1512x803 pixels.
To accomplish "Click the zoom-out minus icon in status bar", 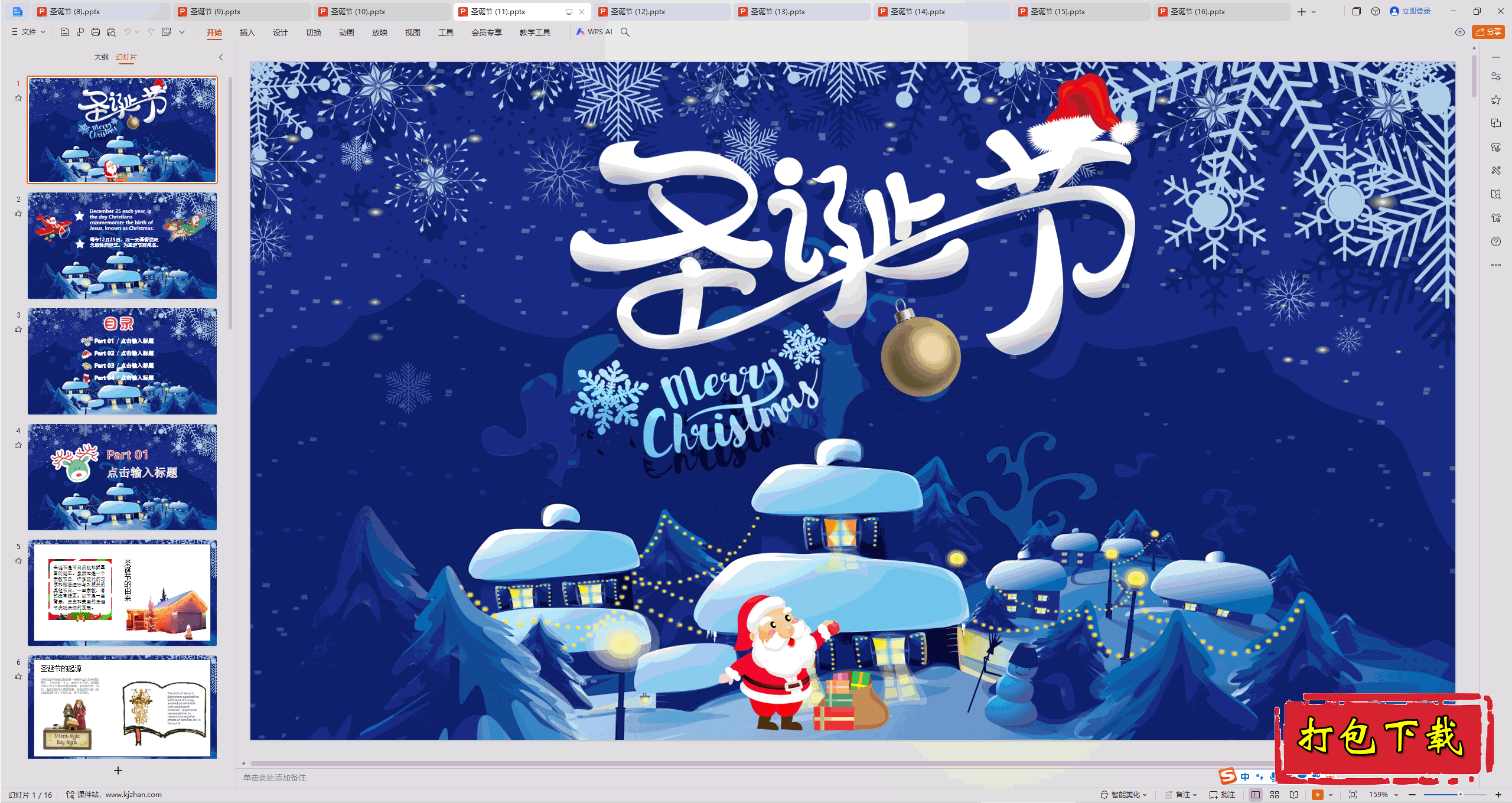I will (1412, 795).
